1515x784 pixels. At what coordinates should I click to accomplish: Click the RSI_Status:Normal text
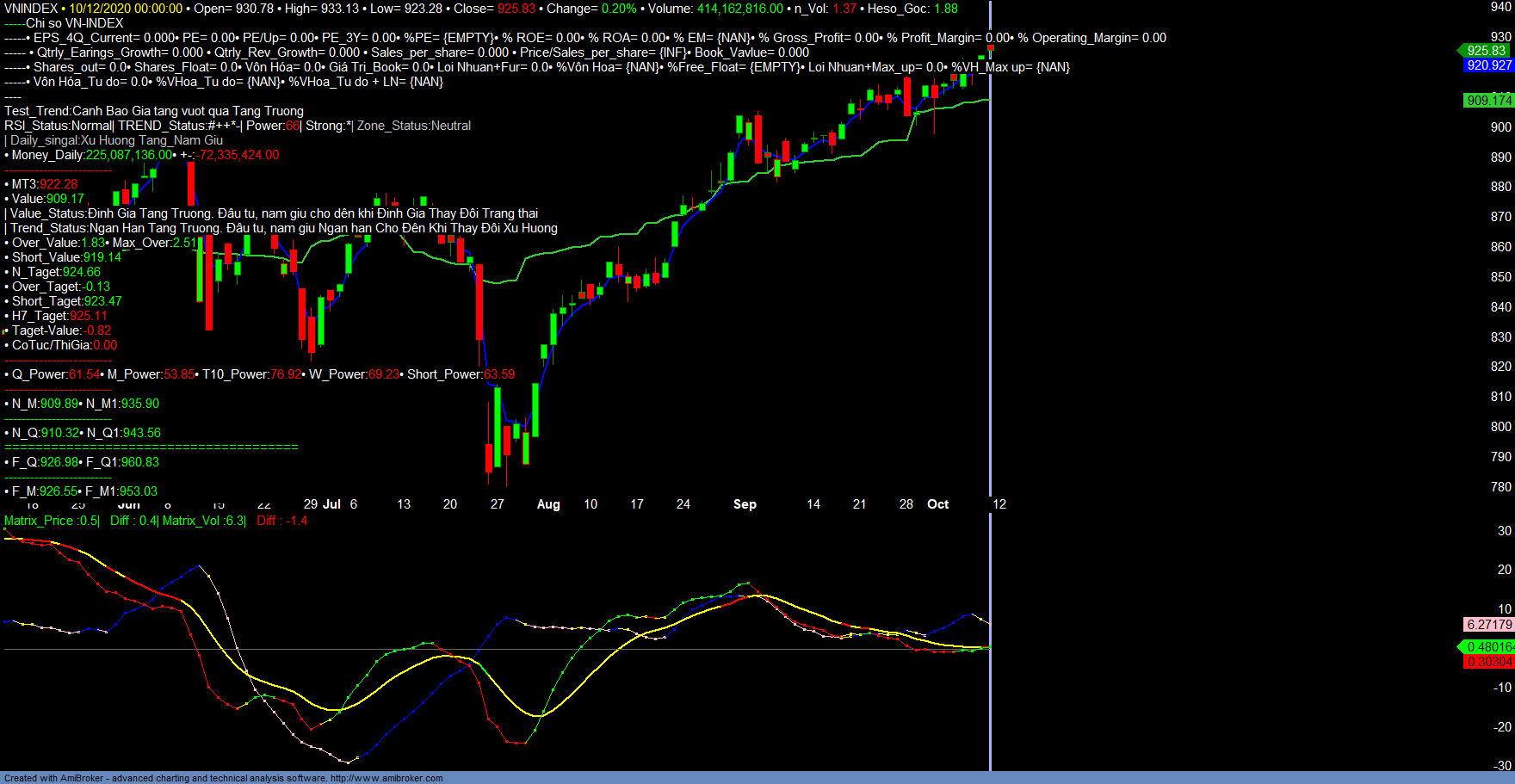click(x=58, y=126)
